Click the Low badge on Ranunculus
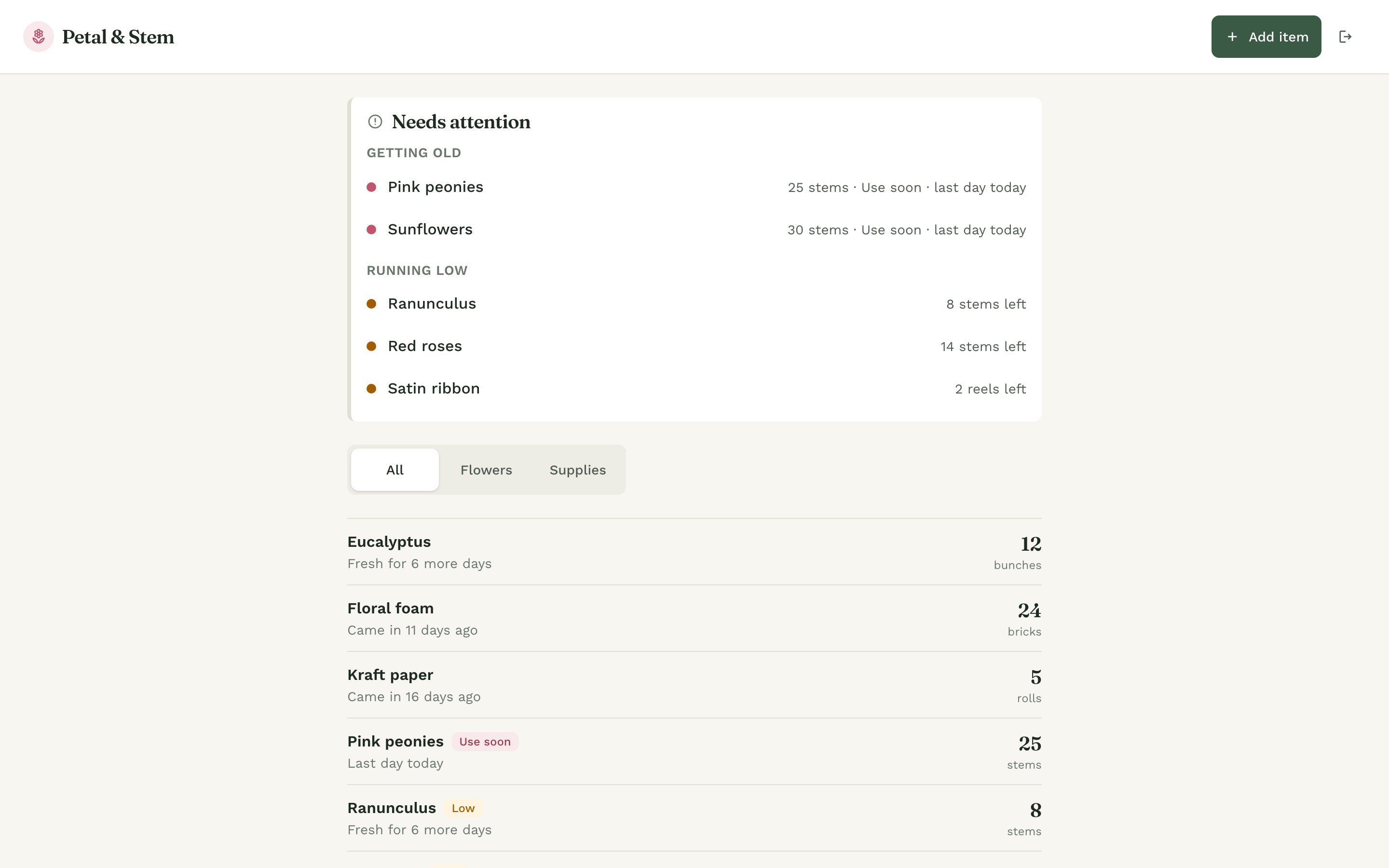 coord(463,808)
